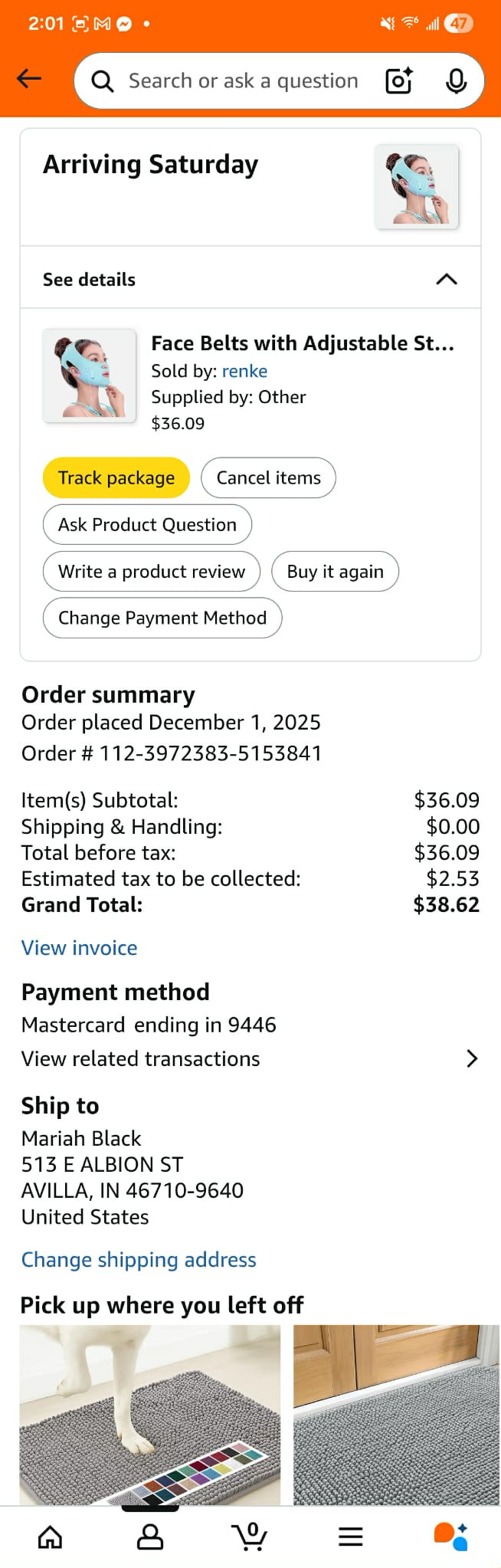Image resolution: width=501 pixels, height=1568 pixels.
Task: Choose Write a product review
Action: (152, 572)
